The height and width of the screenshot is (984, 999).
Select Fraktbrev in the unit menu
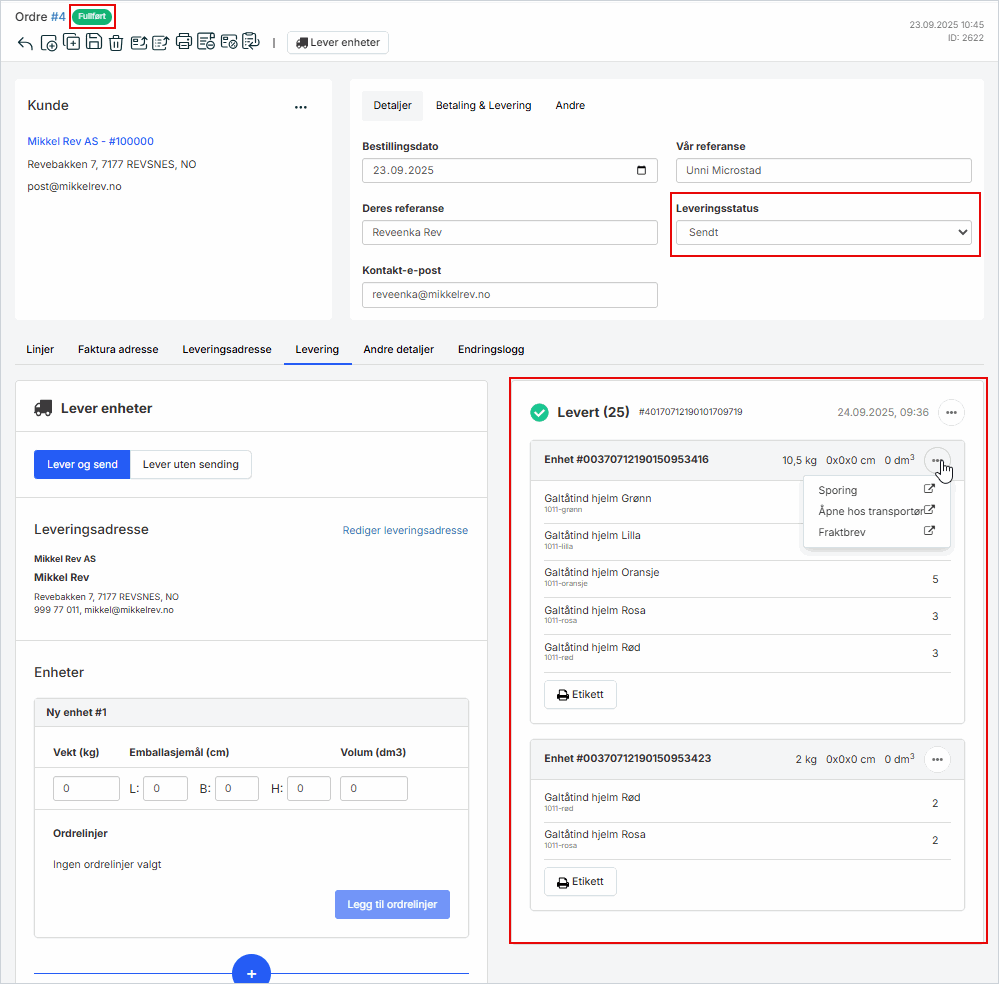click(842, 532)
